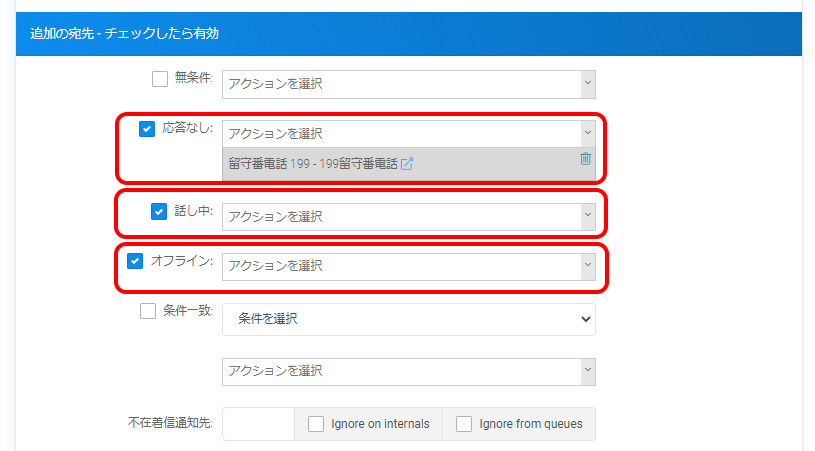The image size is (815, 451).
Task: Open the 話し中 action dropdown
Action: (408, 216)
